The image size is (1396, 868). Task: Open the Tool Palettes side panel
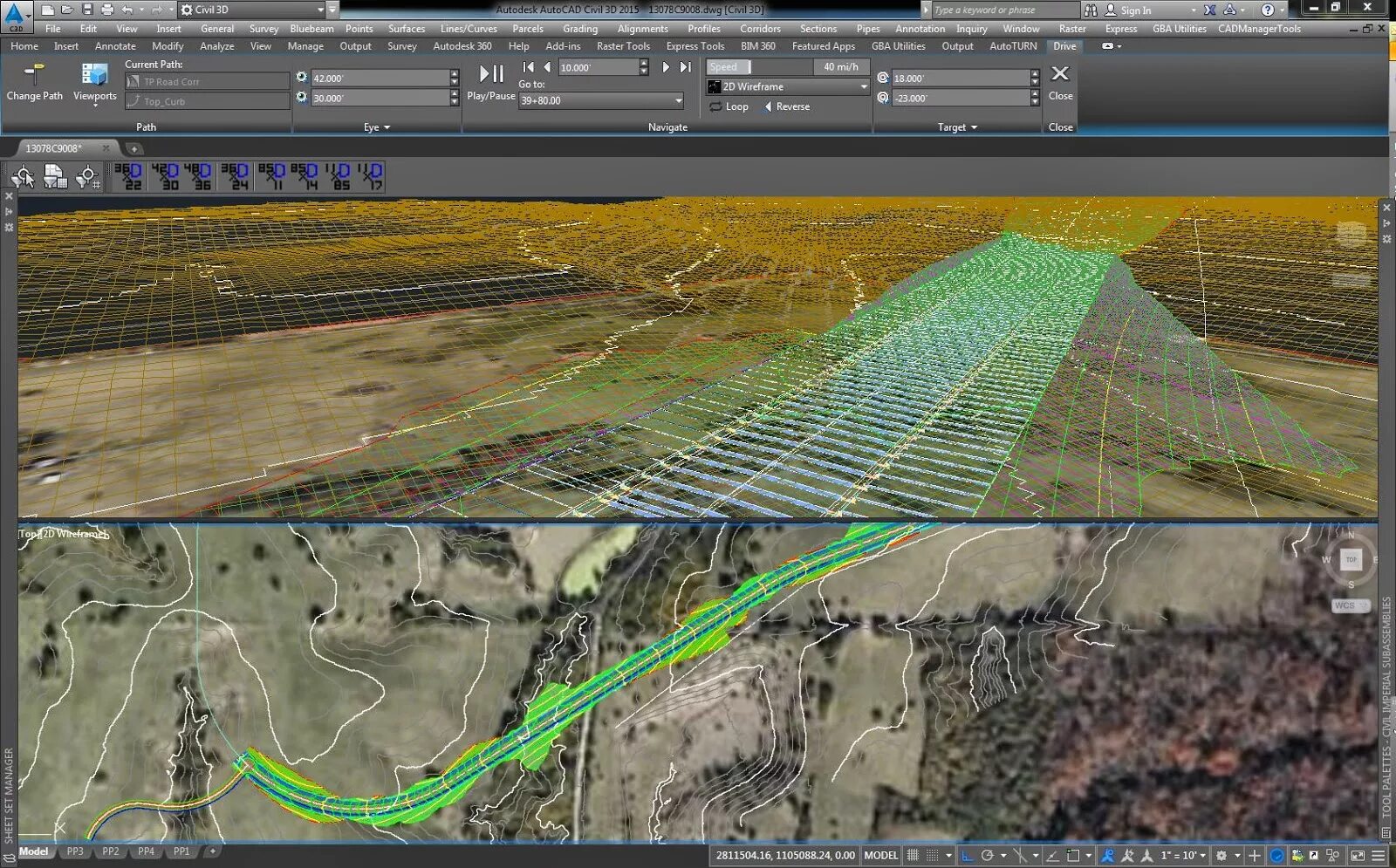pos(1386,707)
